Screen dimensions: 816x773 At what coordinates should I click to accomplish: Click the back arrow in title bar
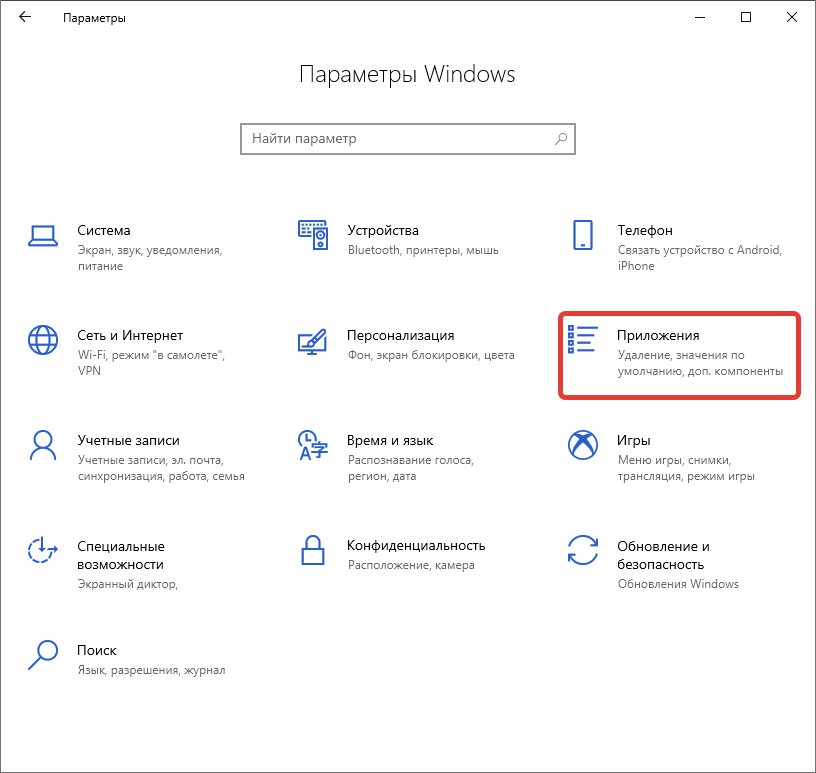[x=25, y=17]
